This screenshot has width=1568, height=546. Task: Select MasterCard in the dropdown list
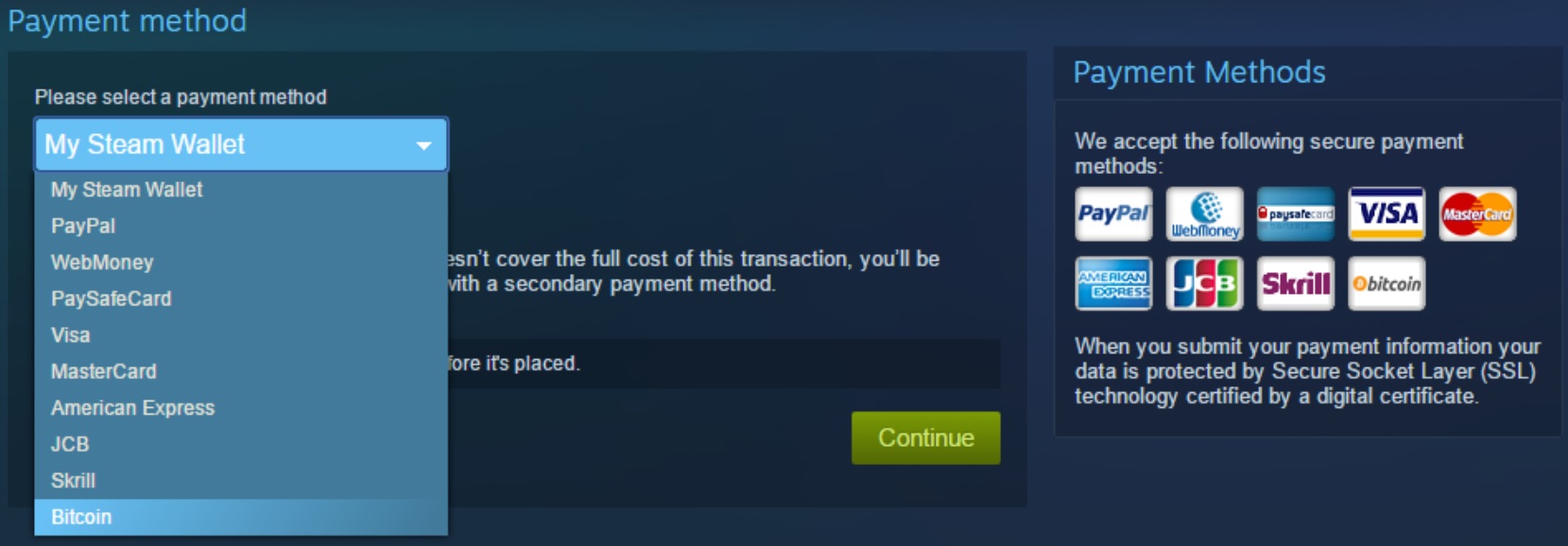(x=241, y=371)
